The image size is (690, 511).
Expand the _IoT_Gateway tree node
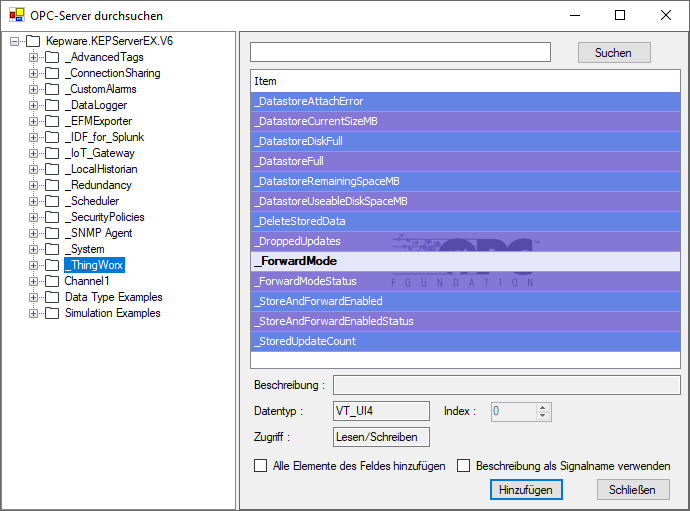coord(33,153)
